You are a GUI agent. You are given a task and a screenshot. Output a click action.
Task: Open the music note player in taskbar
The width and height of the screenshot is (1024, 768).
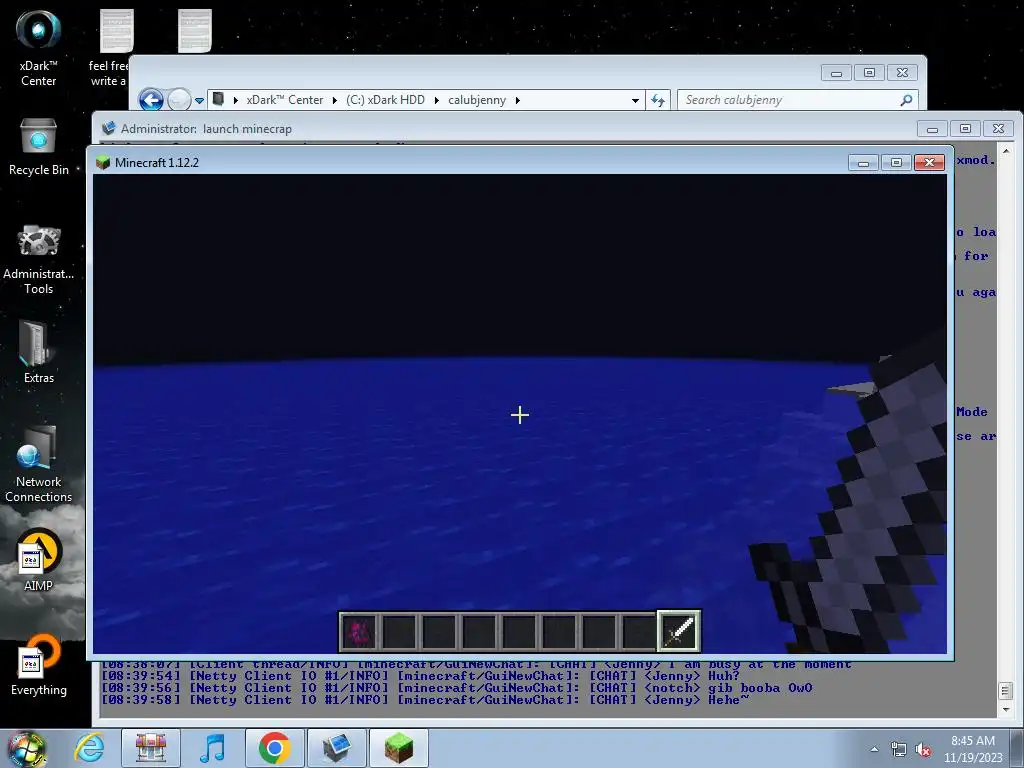coord(212,748)
